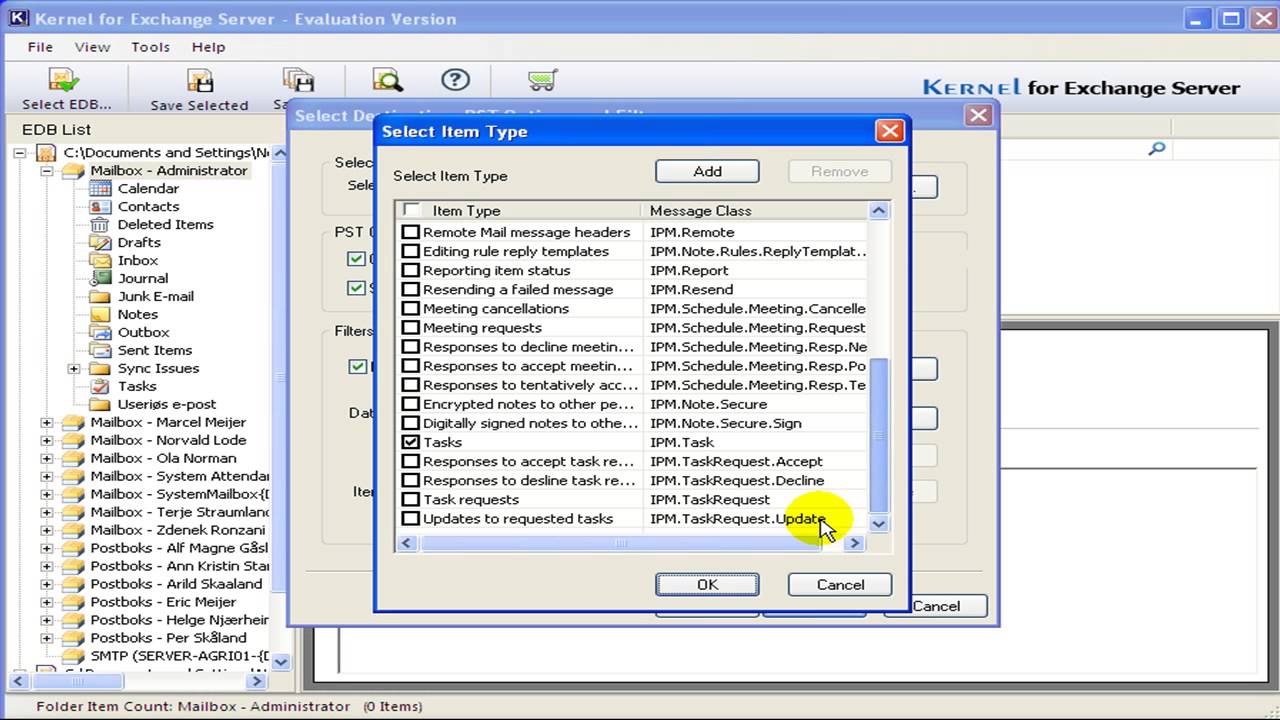Select SMTP (SERVER-AGRI01 item icon
The width and height of the screenshot is (1280, 720).
tap(74, 655)
